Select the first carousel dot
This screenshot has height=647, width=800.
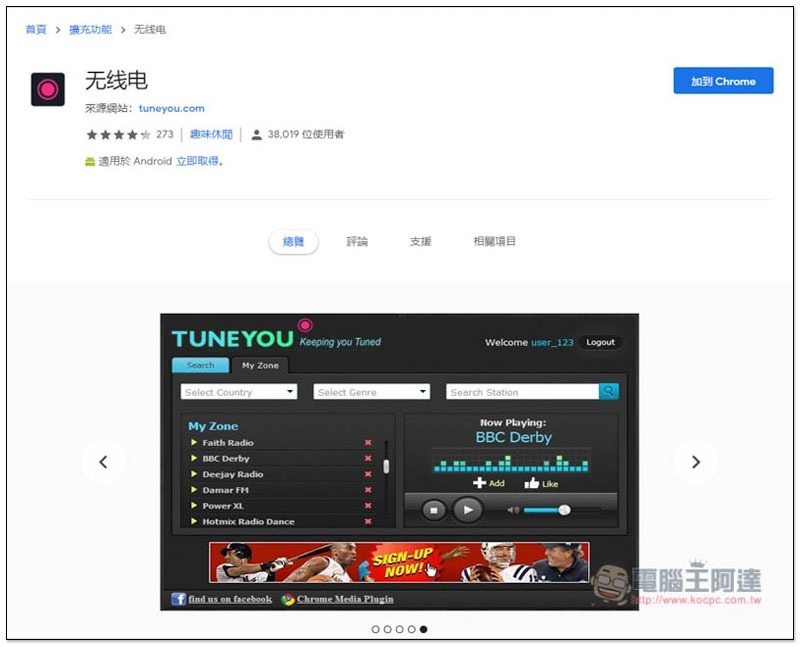click(376, 629)
